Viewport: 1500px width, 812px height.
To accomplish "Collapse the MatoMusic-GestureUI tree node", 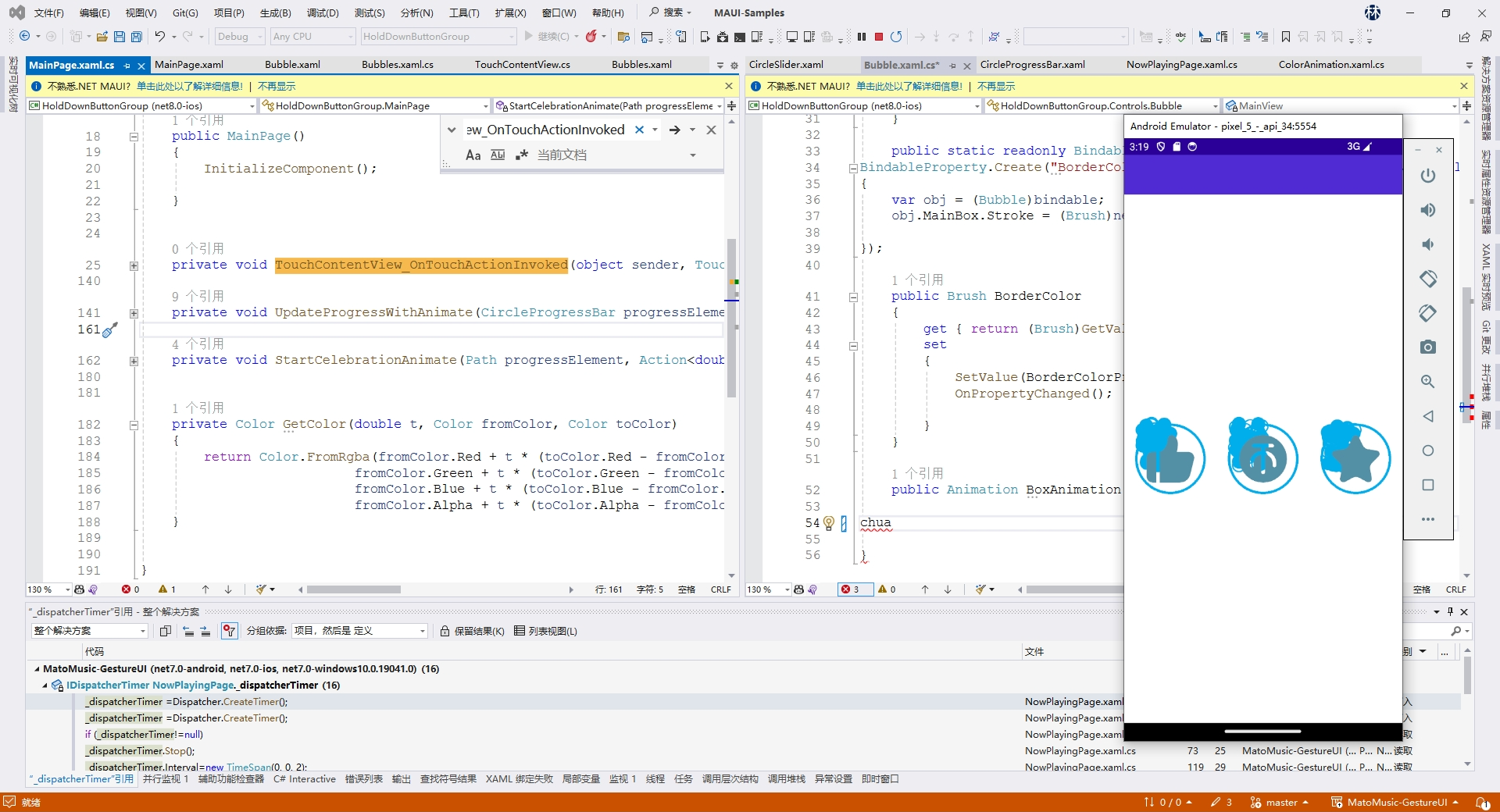I will (37, 669).
